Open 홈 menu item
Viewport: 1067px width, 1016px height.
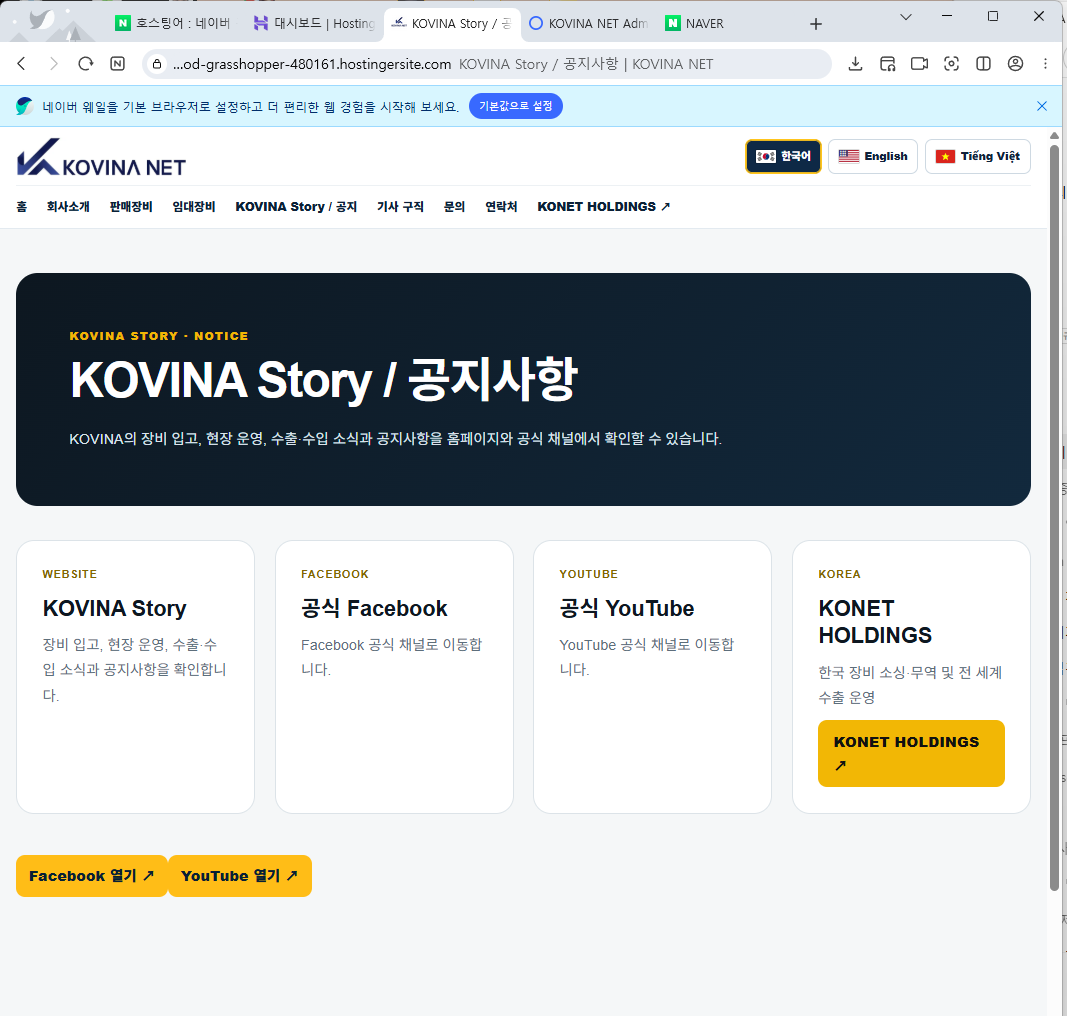coord(22,207)
